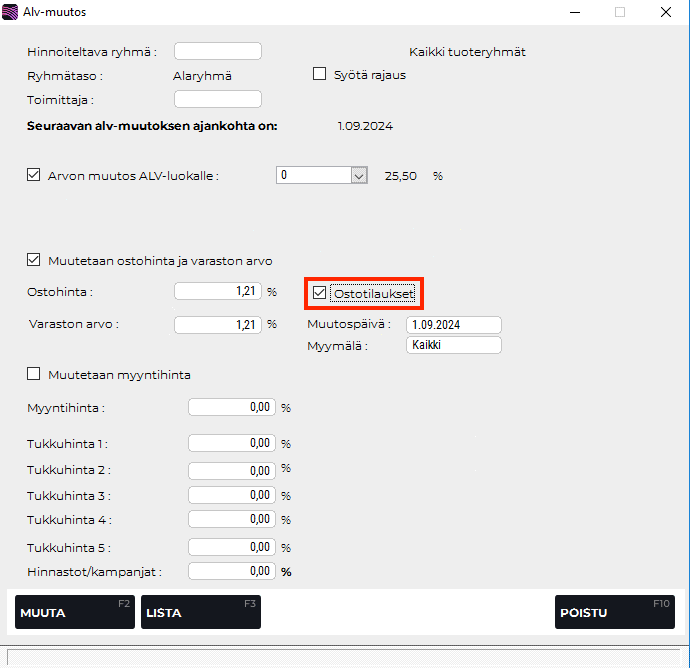Toggle the Ostotilaukset checkbox

click(x=320, y=293)
